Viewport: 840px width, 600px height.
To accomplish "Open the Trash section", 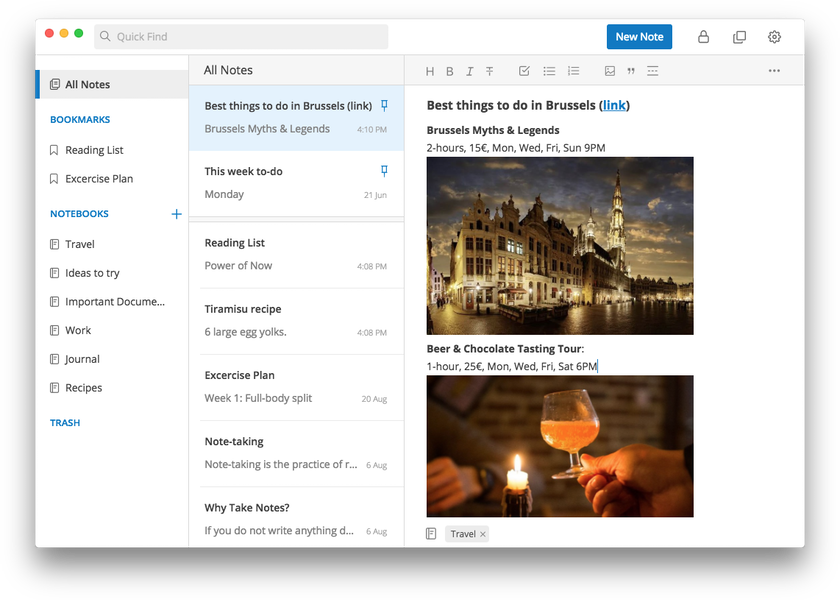I will pos(65,423).
